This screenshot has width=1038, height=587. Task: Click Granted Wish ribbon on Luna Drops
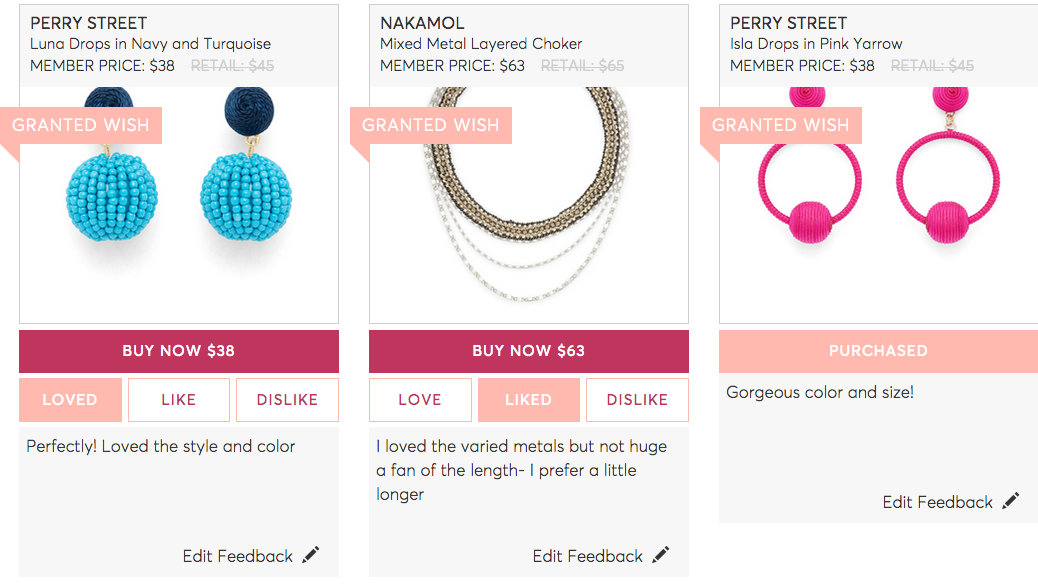click(81, 126)
